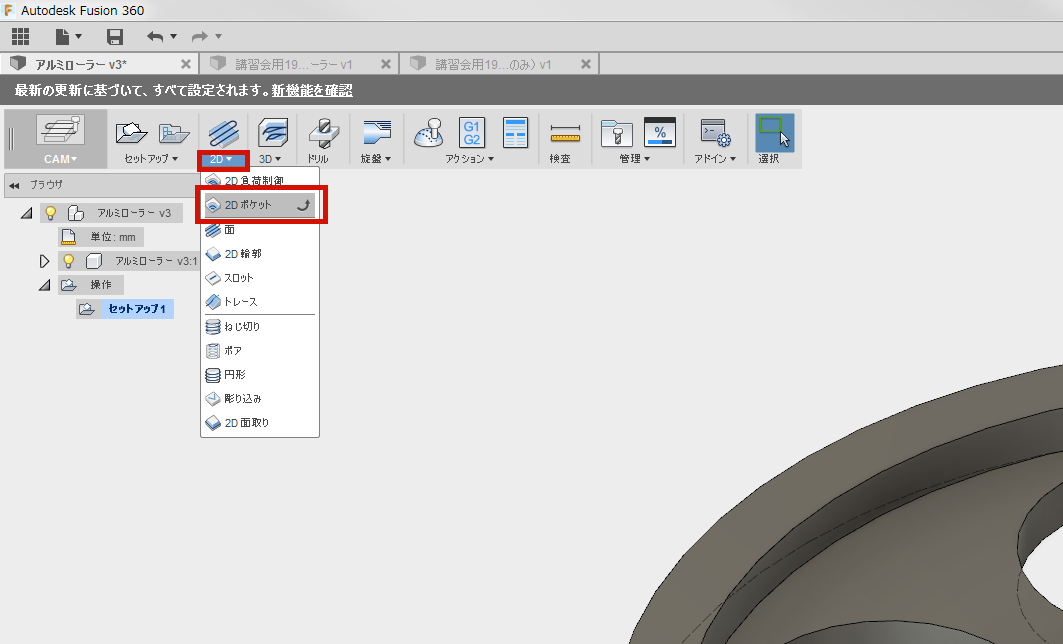Open the 新機能を確認 link
The height and width of the screenshot is (644, 1063).
pyautogui.click(x=312, y=90)
